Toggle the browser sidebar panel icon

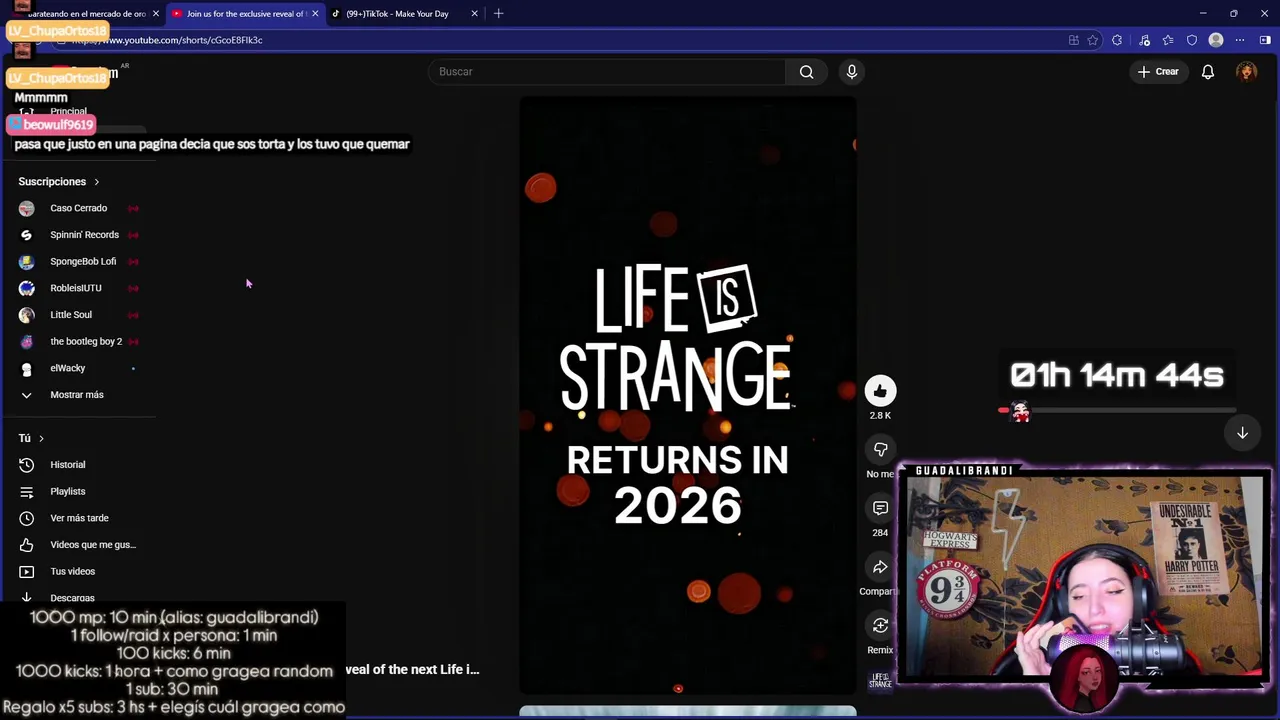[1265, 40]
